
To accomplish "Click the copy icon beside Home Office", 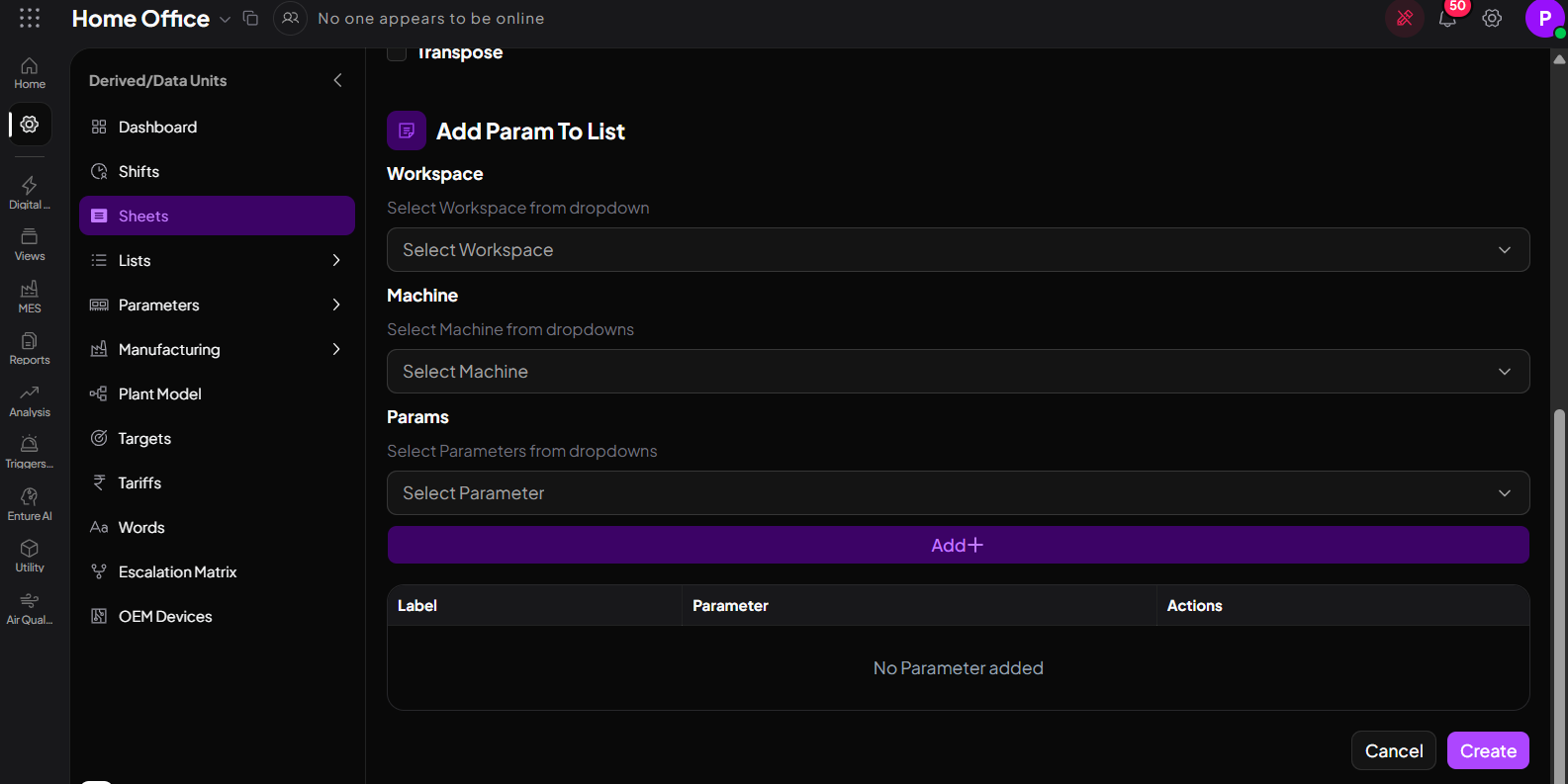I will (x=250, y=18).
